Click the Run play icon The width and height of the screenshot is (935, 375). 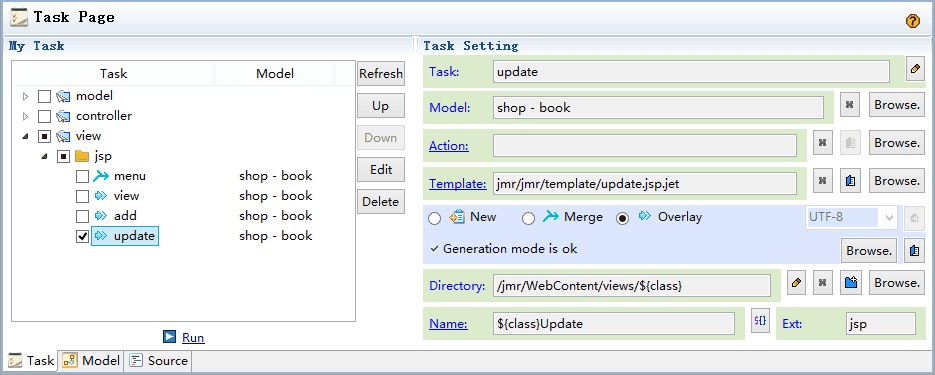click(170, 337)
